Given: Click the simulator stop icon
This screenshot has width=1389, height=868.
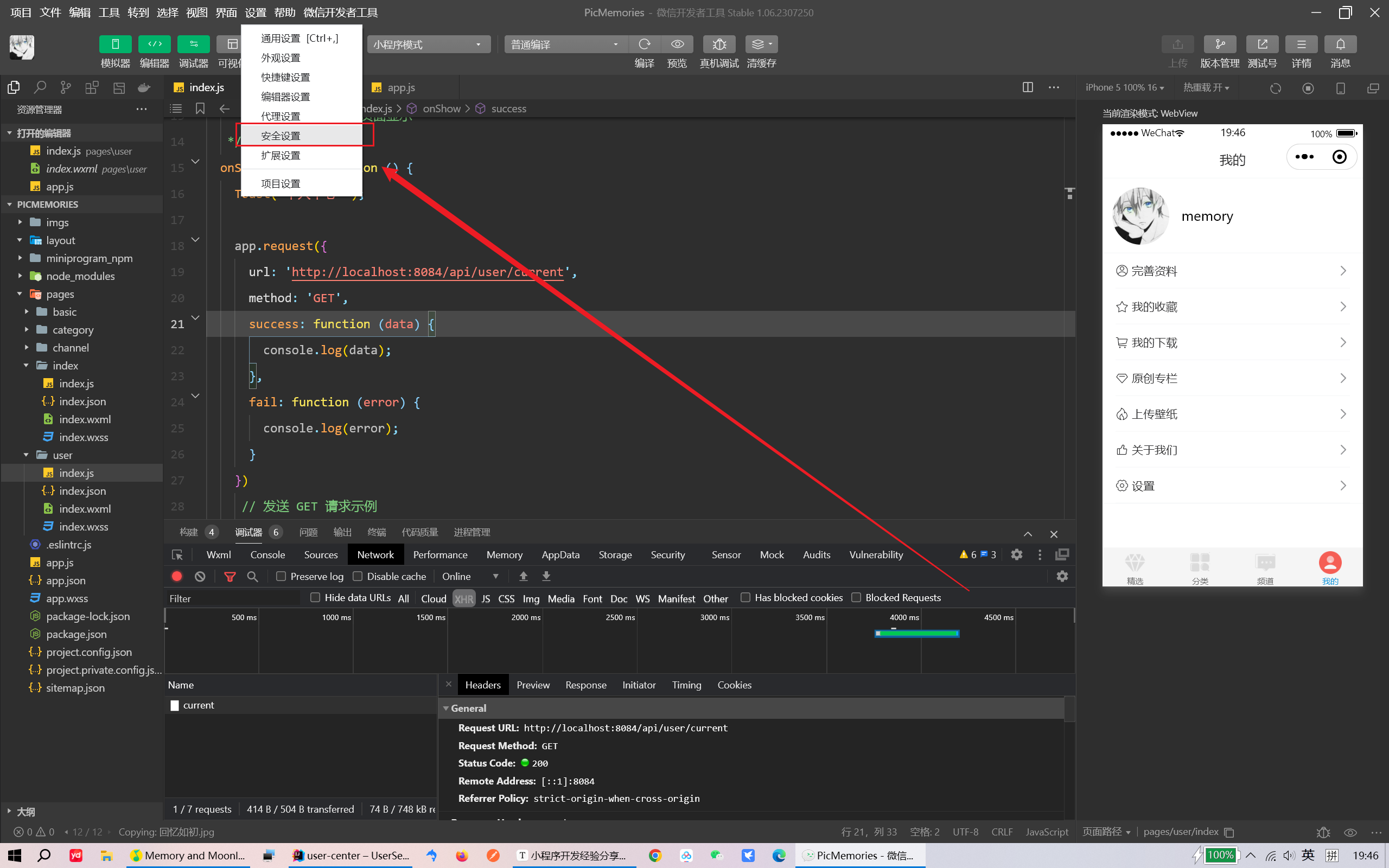Looking at the screenshot, I should pyautogui.click(x=1308, y=88).
